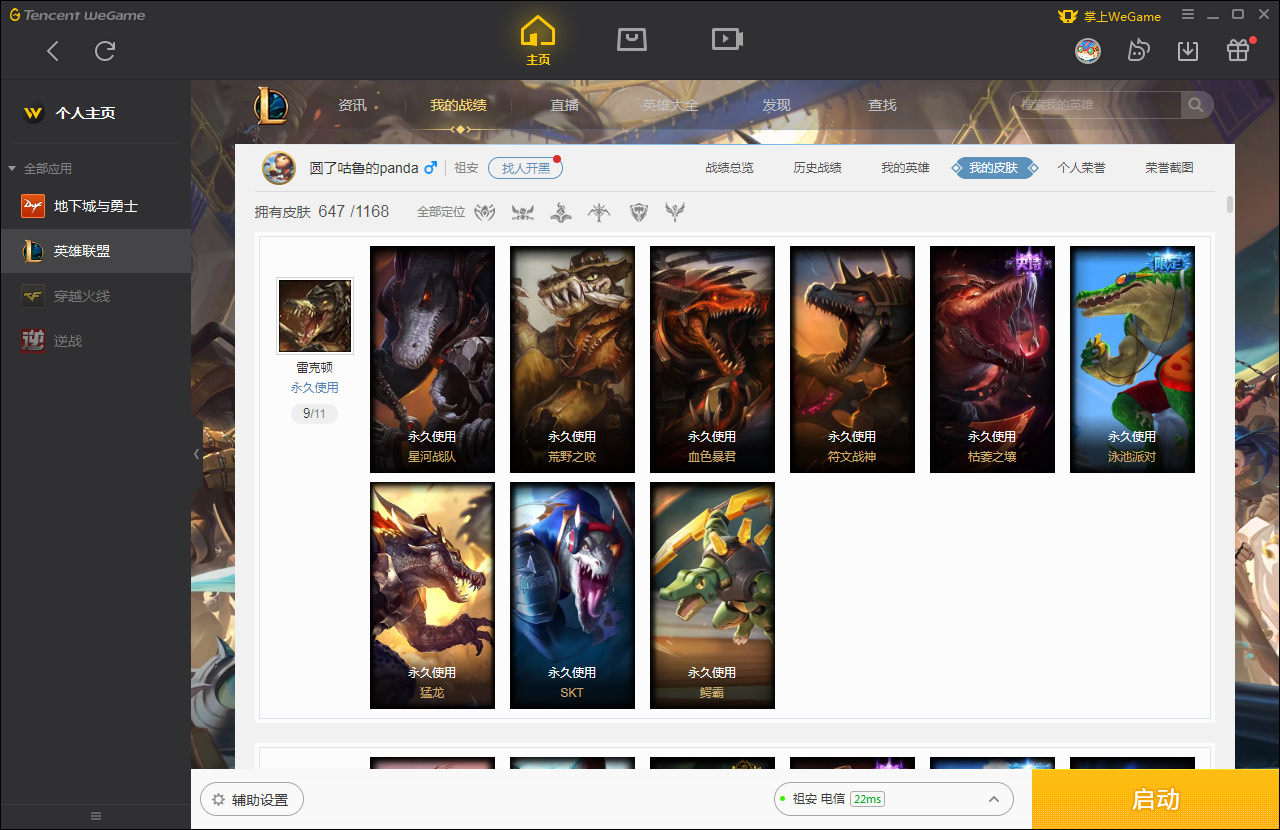The height and width of the screenshot is (830, 1280).
Task: Click the search magnifier button
Action: click(1196, 105)
